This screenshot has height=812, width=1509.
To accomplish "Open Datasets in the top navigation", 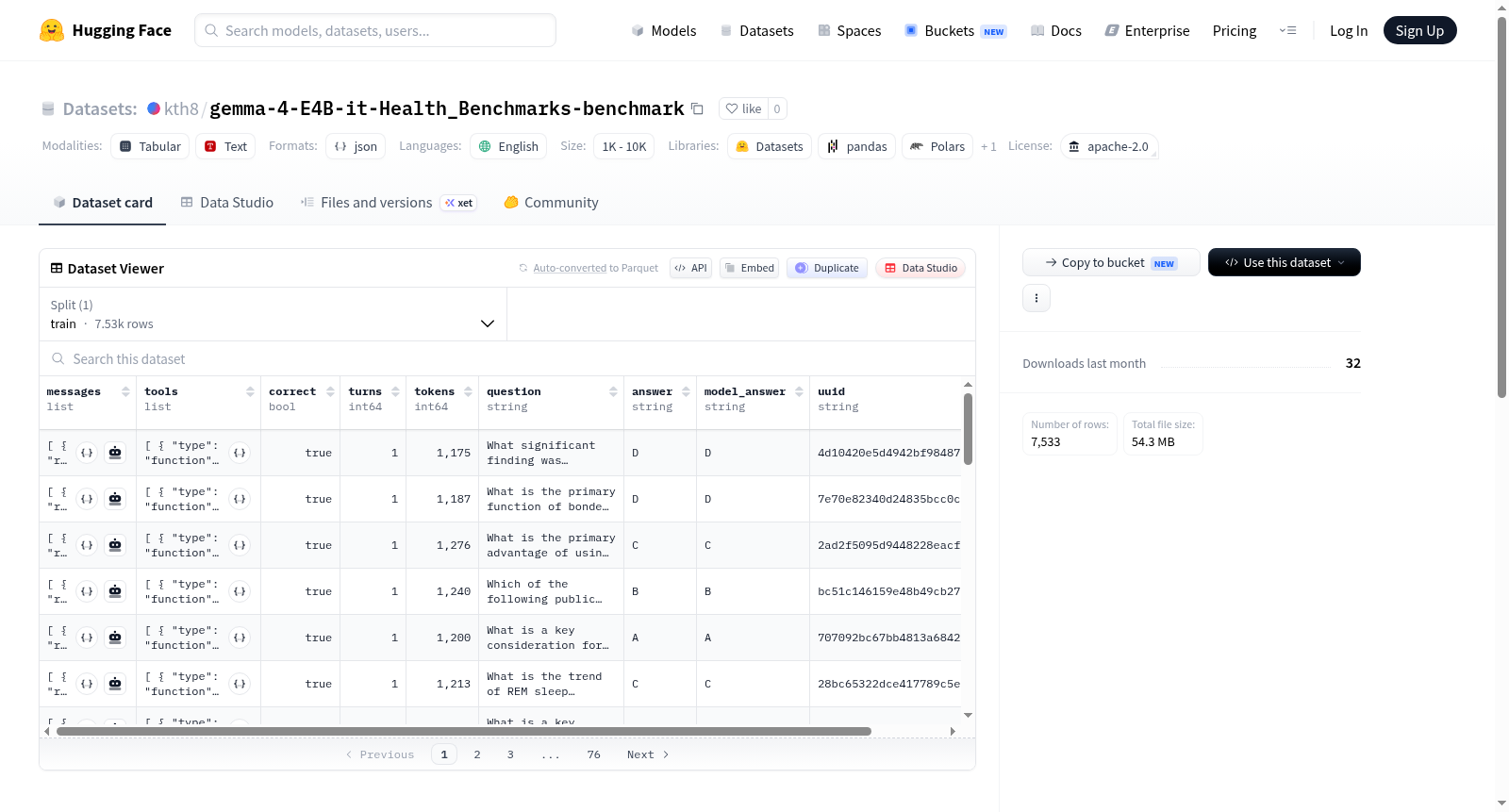I will pyautogui.click(x=757, y=30).
